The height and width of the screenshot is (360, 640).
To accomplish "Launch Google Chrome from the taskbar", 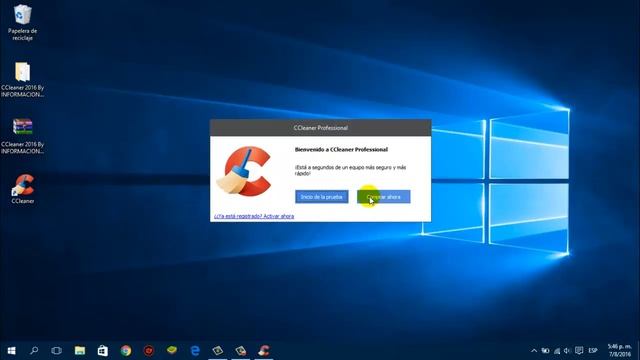I will point(126,351).
